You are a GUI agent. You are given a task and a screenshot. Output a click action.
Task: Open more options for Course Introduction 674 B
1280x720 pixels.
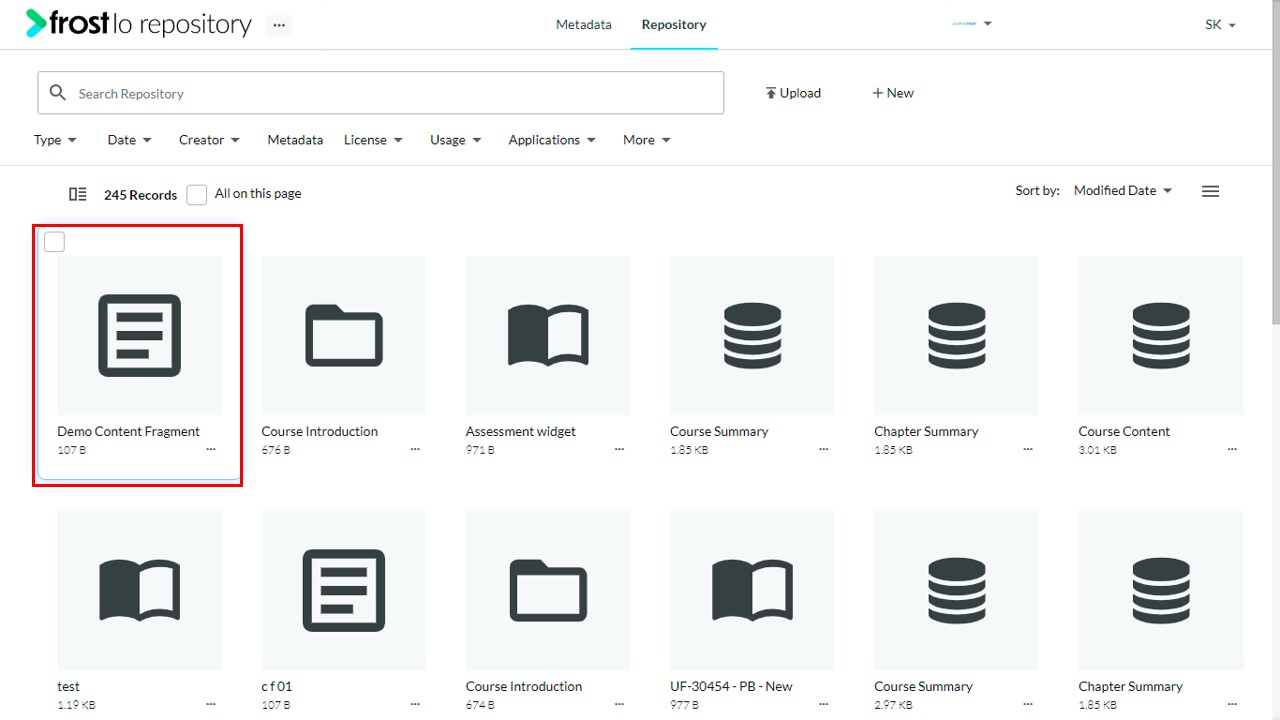pos(619,705)
